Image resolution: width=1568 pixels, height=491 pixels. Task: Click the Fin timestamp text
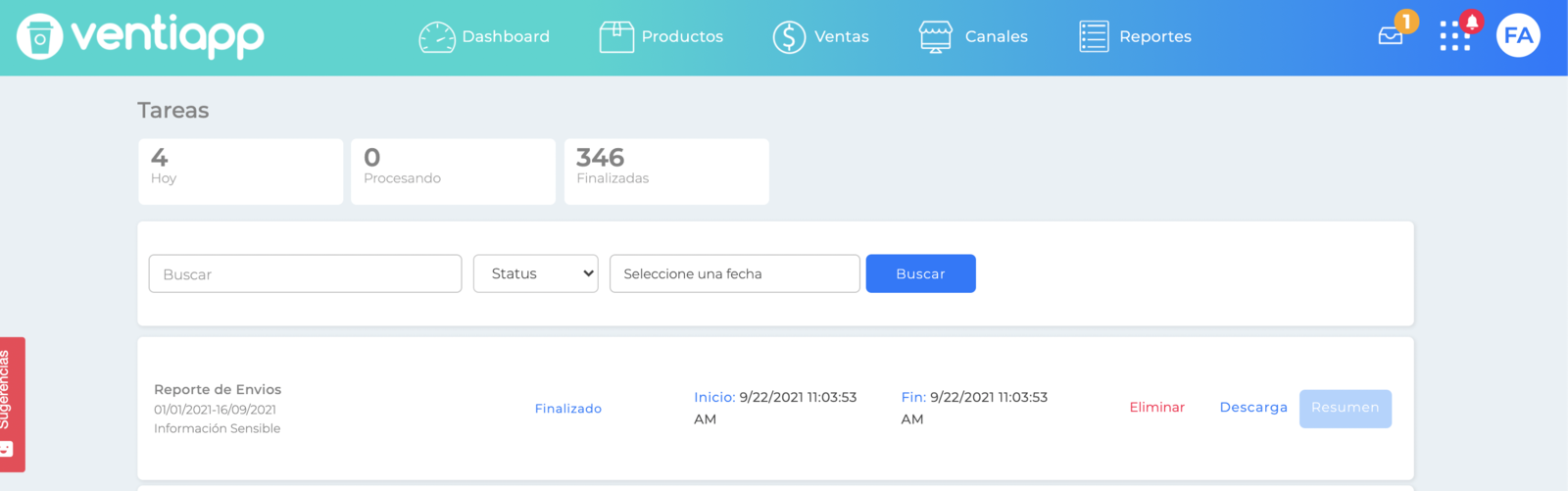tap(974, 408)
